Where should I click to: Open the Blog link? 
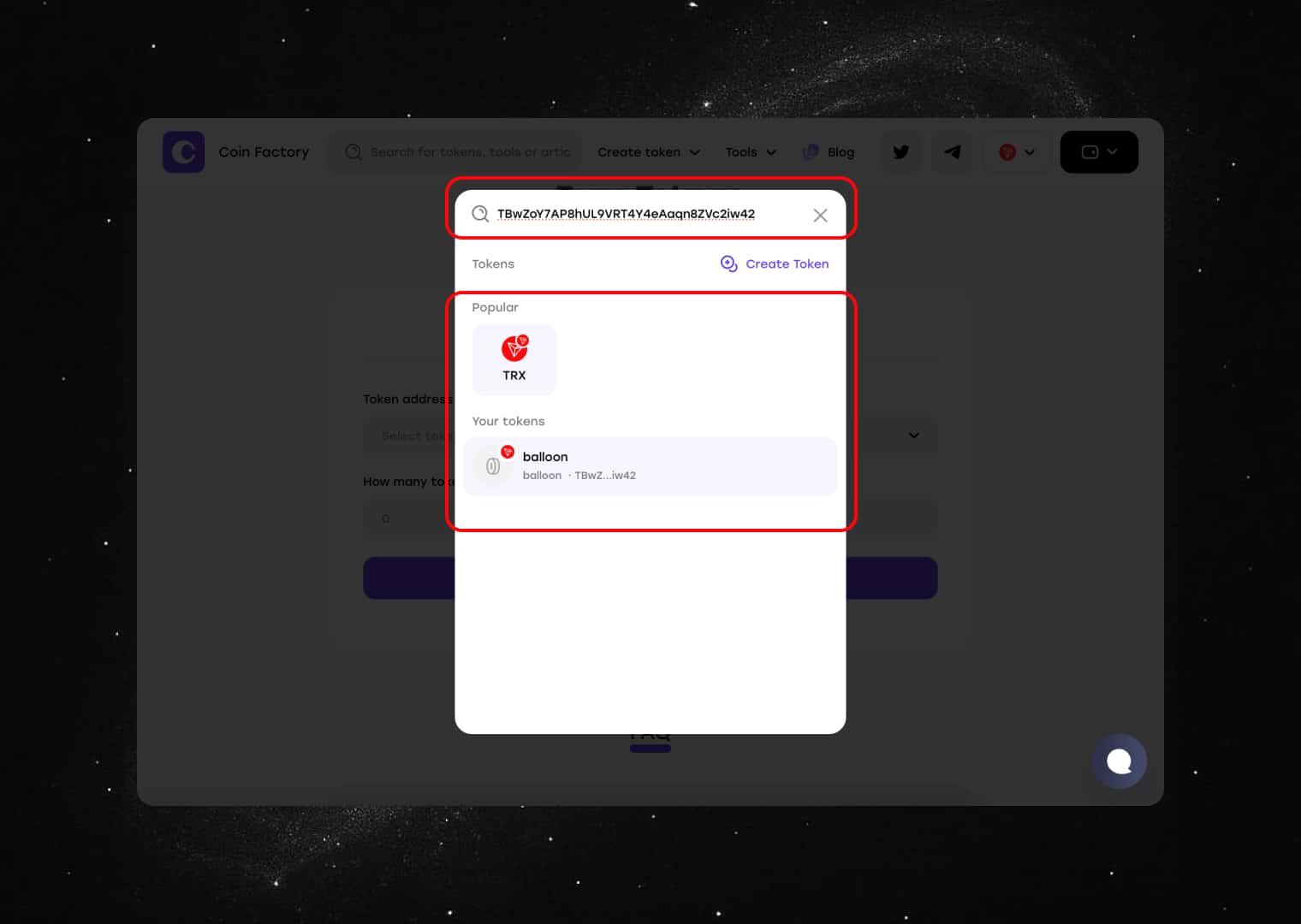tap(829, 152)
